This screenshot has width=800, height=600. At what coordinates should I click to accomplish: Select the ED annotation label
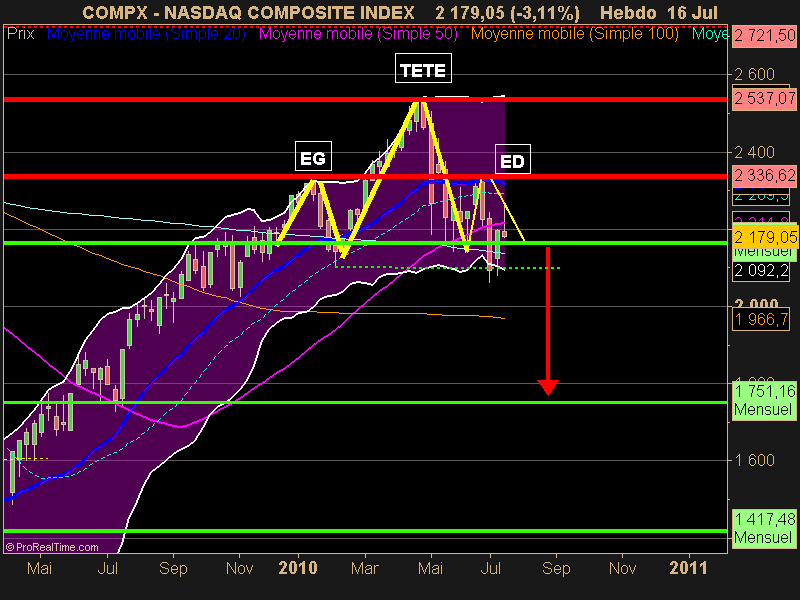[x=513, y=159]
